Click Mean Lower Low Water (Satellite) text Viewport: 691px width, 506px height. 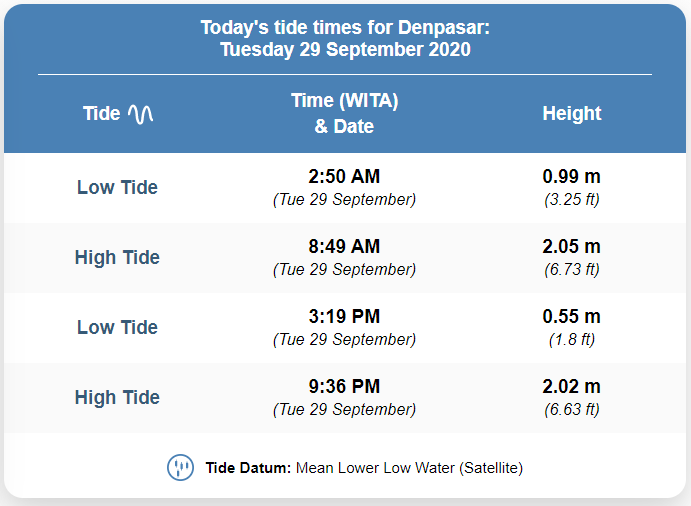click(409, 468)
